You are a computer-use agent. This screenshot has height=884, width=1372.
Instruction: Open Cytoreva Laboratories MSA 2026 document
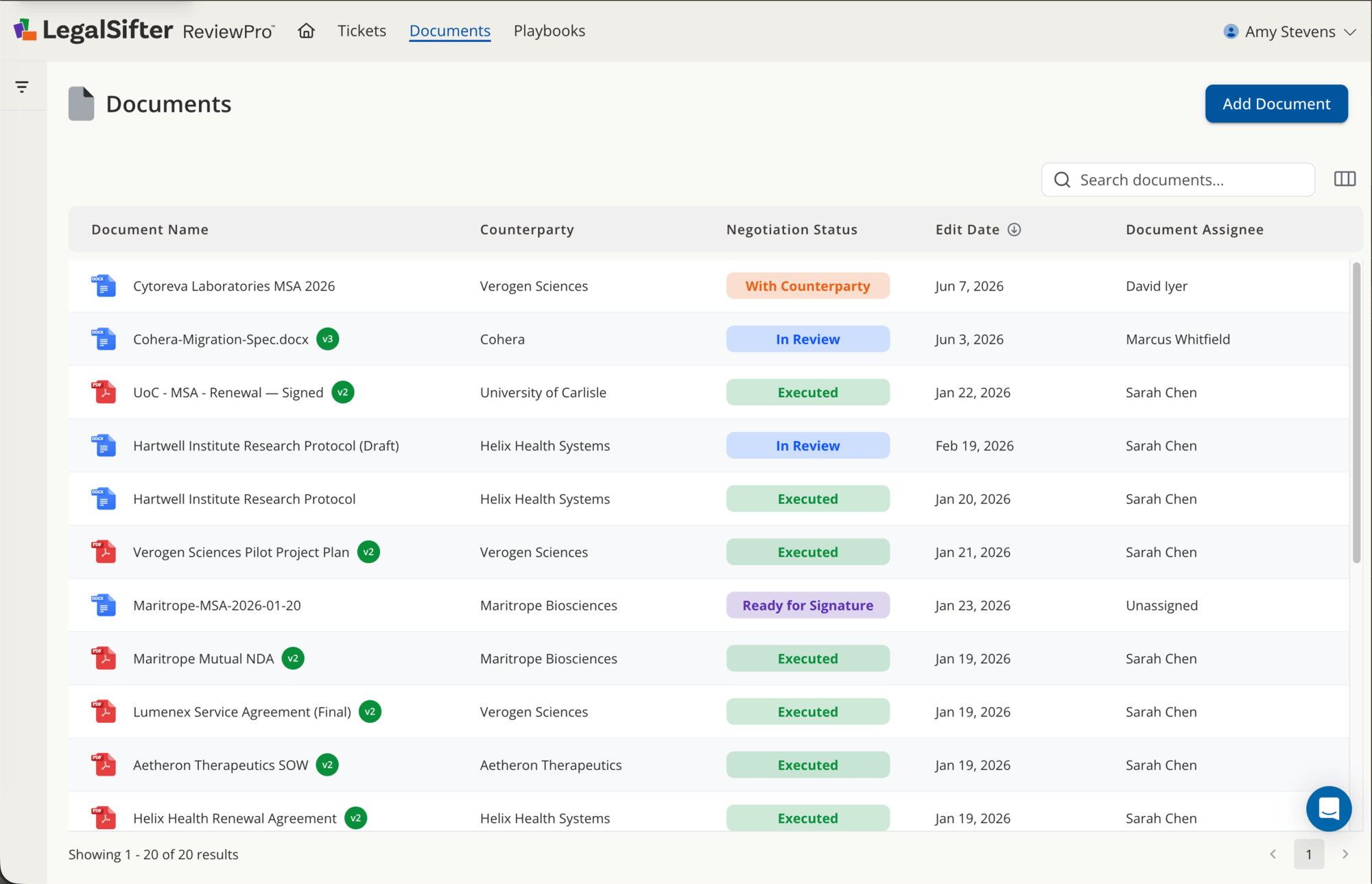234,286
